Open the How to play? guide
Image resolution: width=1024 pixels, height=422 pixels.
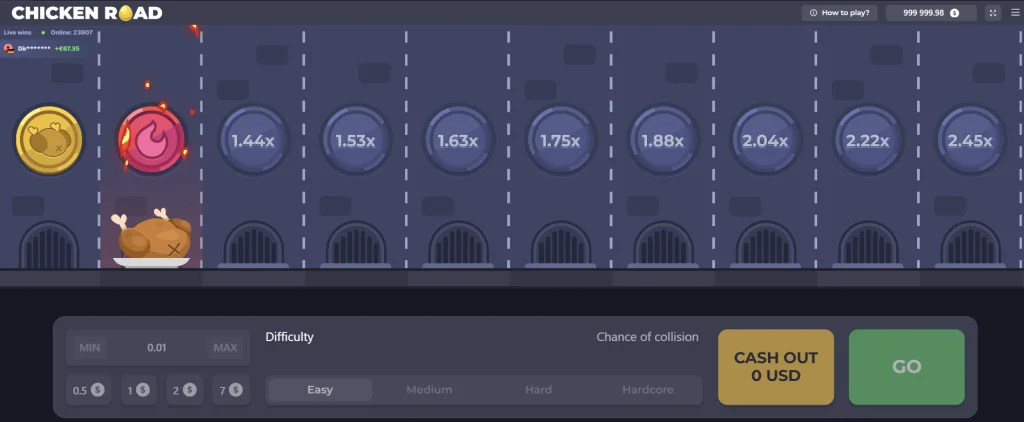[839, 13]
